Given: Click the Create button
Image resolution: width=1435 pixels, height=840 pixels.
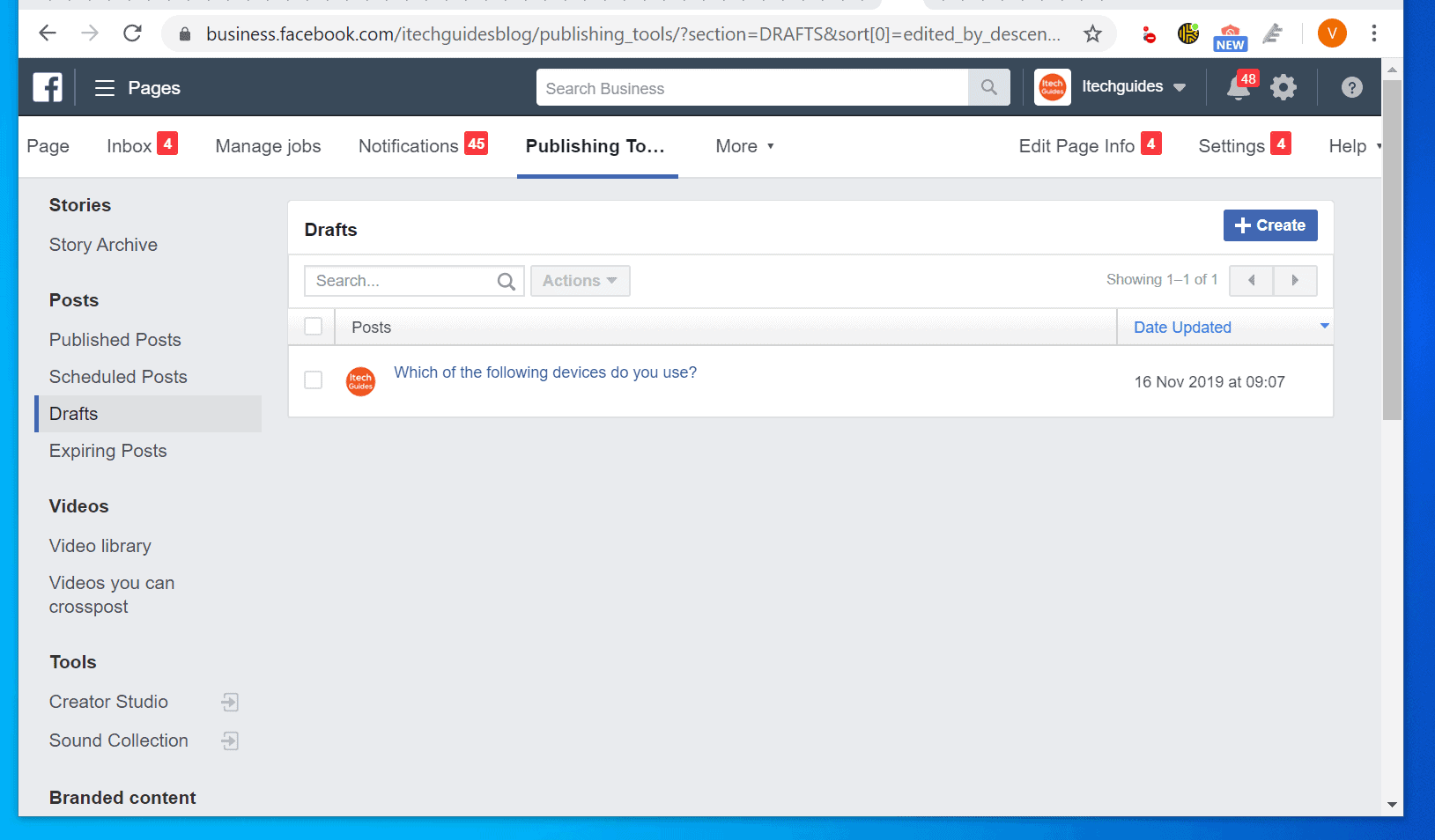Looking at the screenshot, I should (1269, 225).
